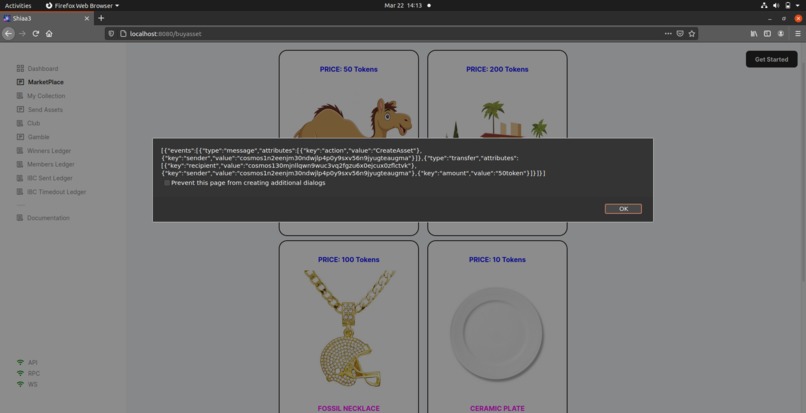Viewport: 806px width, 413px height.
Task: Select the Shiaa3 browser tab
Action: 47,19
